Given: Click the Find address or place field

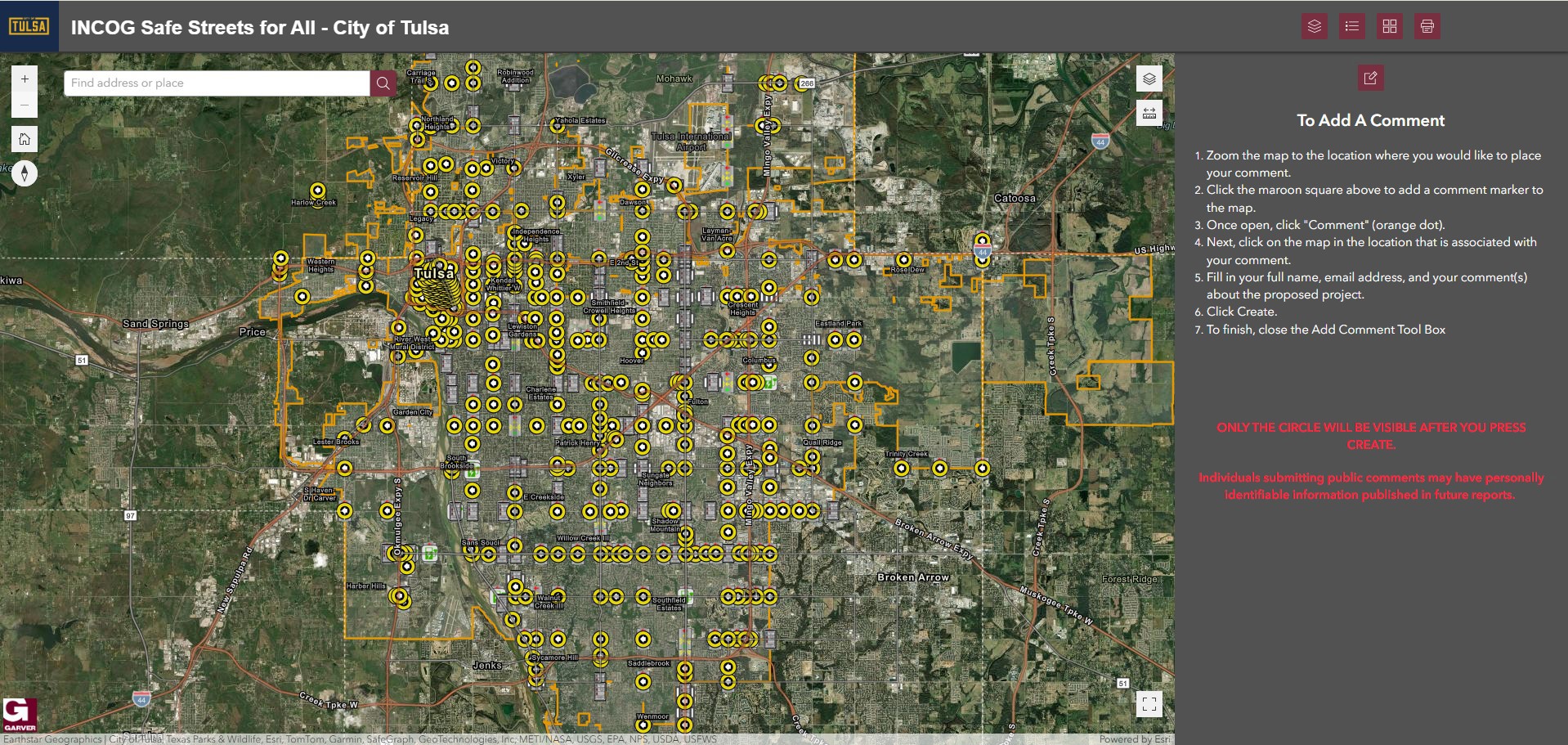Looking at the screenshot, I should click(217, 83).
